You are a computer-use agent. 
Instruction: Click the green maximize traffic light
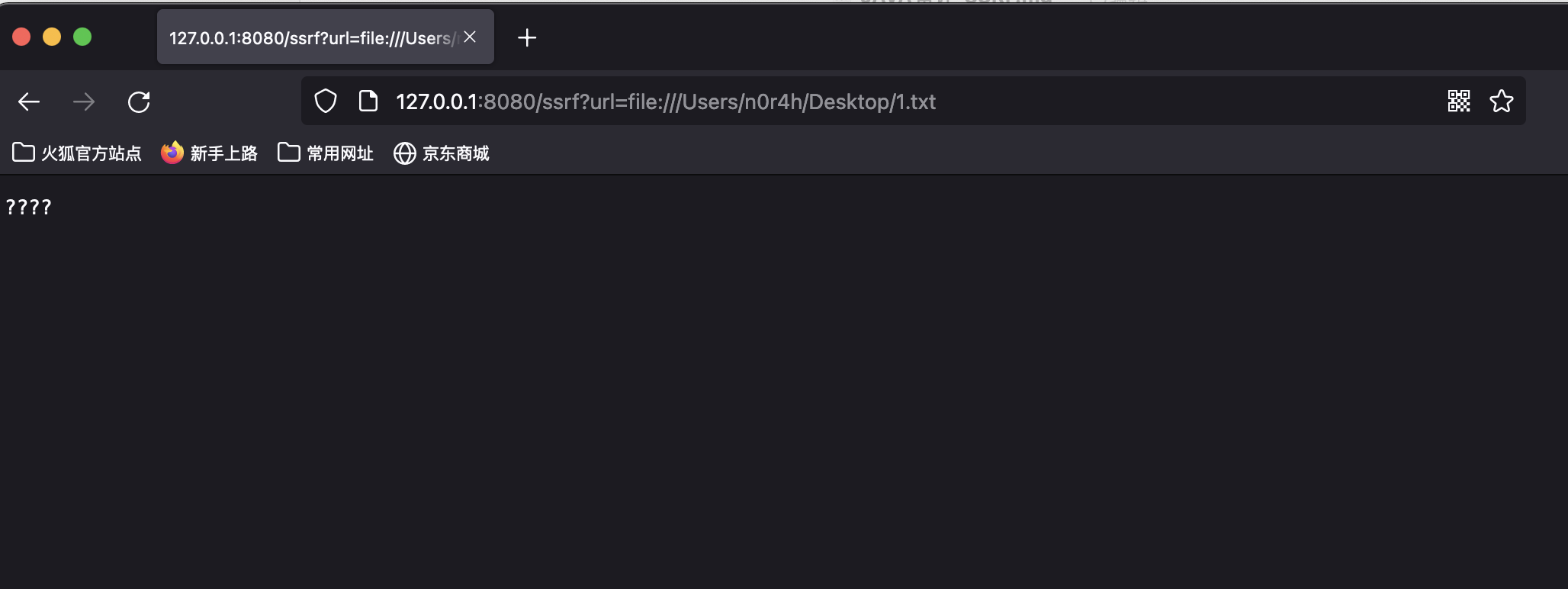pyautogui.click(x=82, y=36)
